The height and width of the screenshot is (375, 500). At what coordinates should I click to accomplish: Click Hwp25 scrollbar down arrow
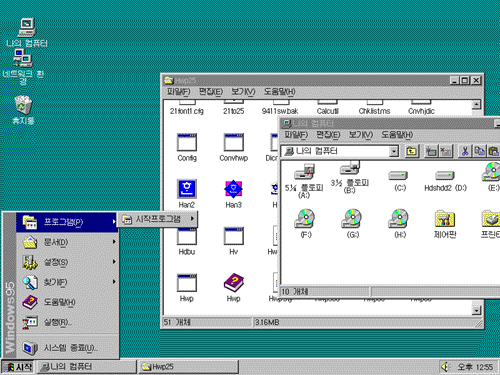click(477, 310)
